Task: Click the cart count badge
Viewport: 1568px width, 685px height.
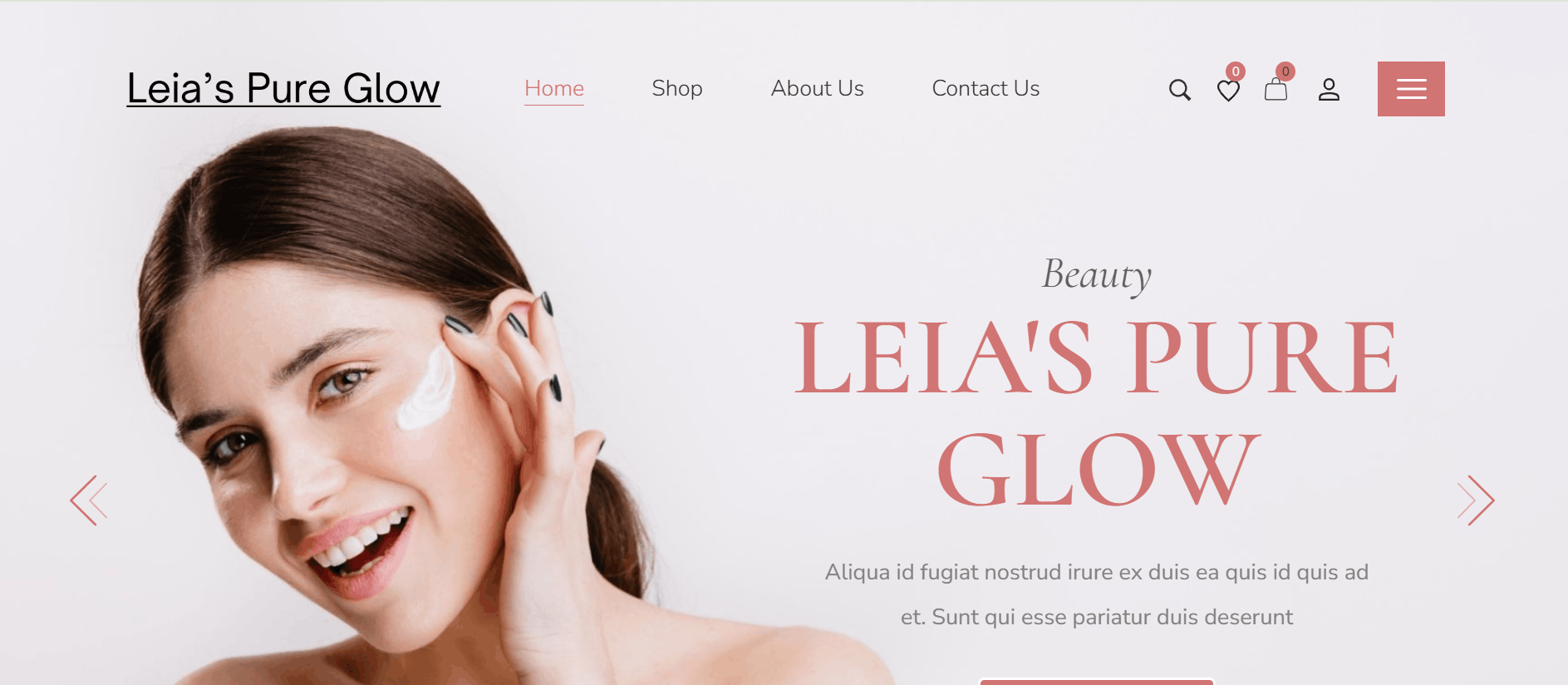Action: tap(1285, 71)
